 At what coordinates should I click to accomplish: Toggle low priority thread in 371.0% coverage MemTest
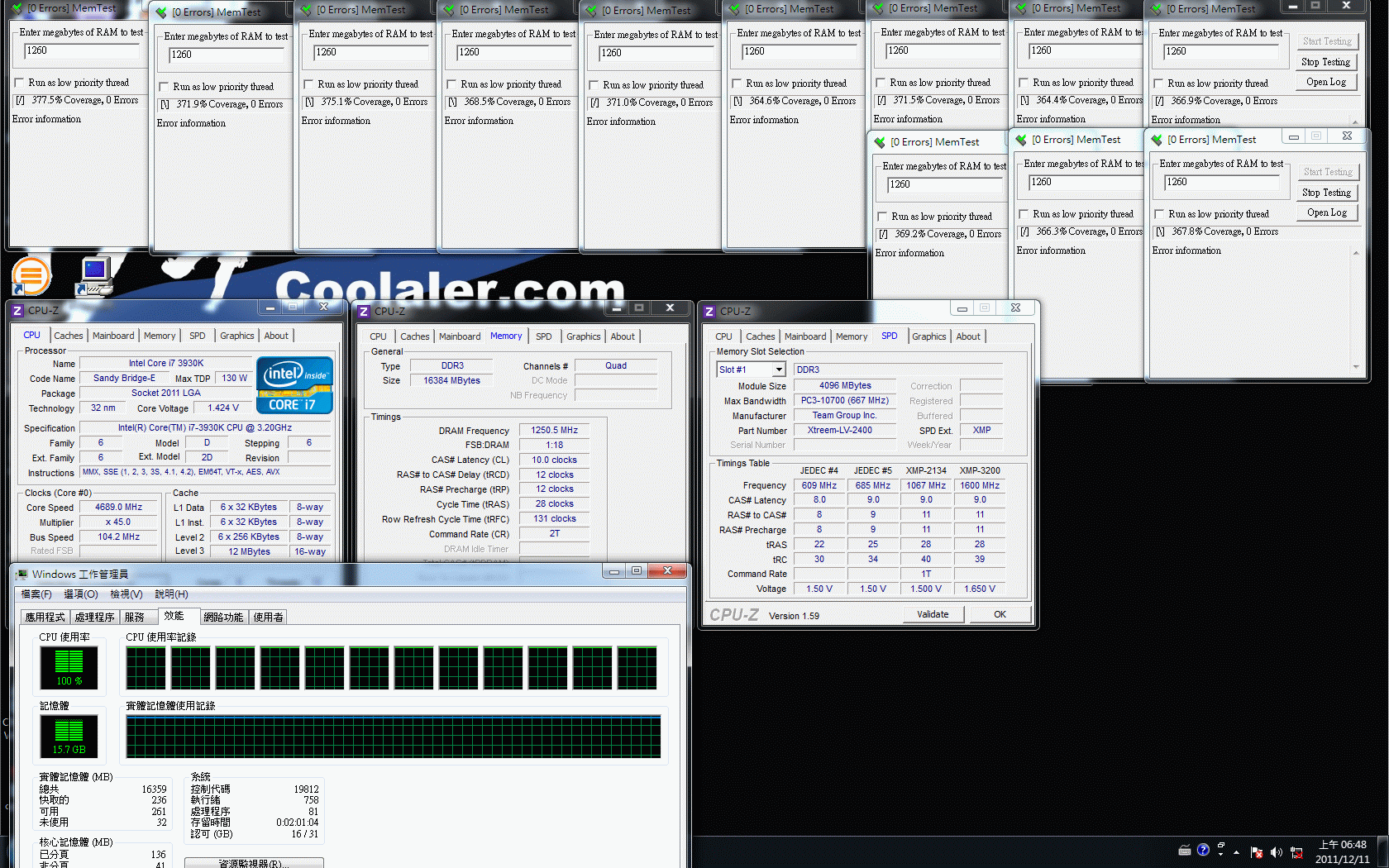pos(594,85)
